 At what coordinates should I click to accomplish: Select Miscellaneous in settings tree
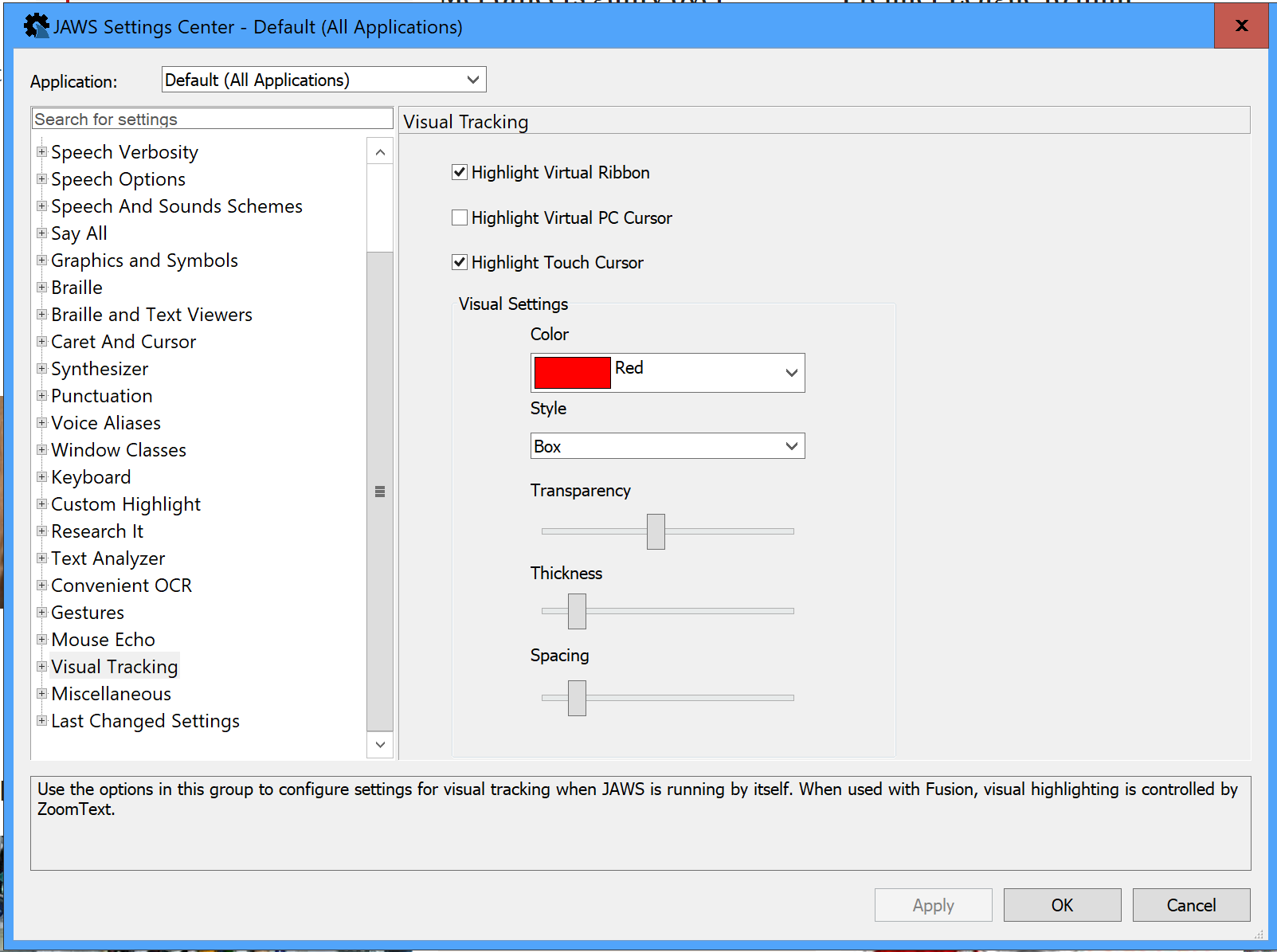112,694
